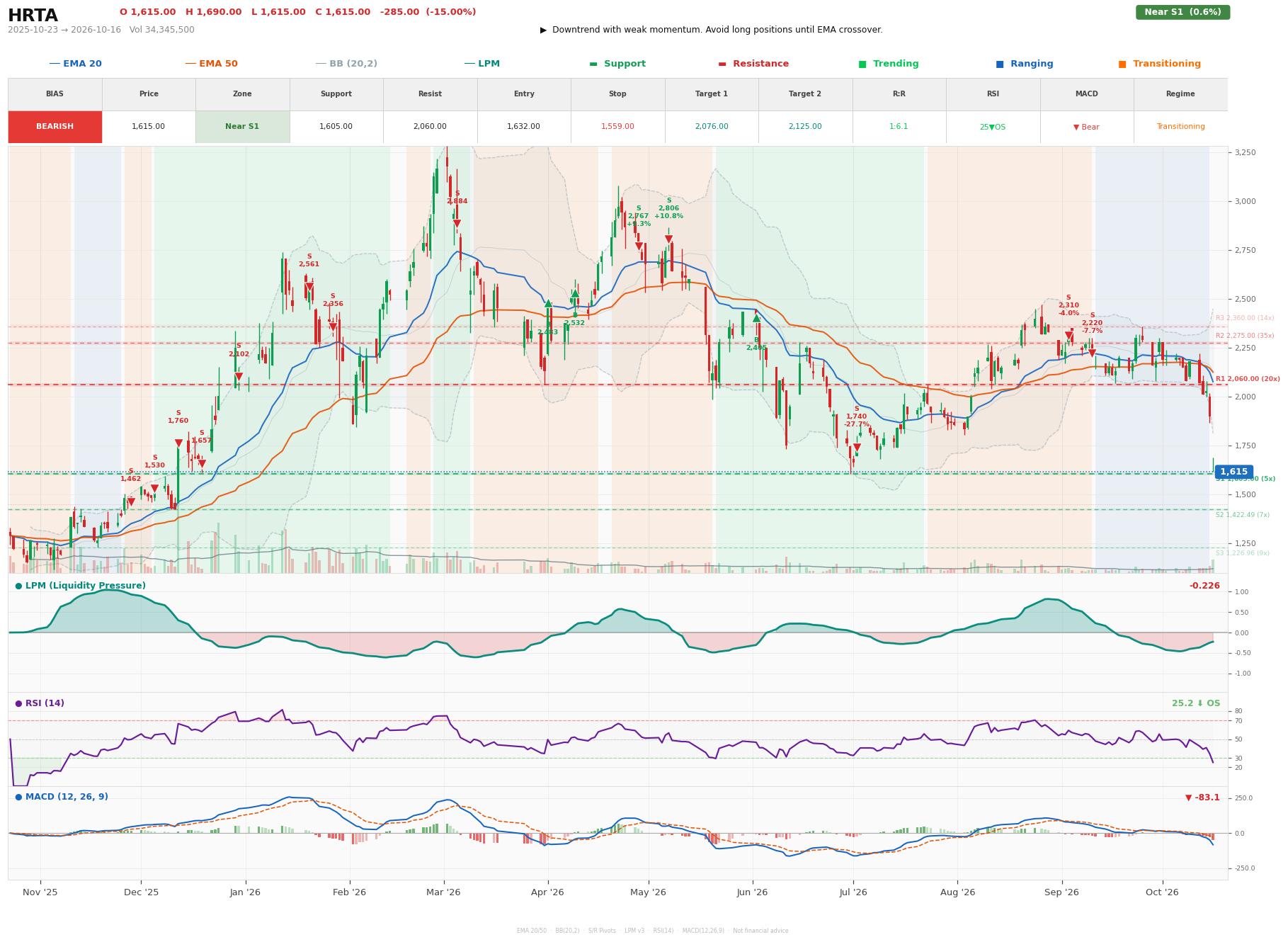1288x942 pixels.
Task: Toggle the Support legend entry
Action: pos(617,64)
